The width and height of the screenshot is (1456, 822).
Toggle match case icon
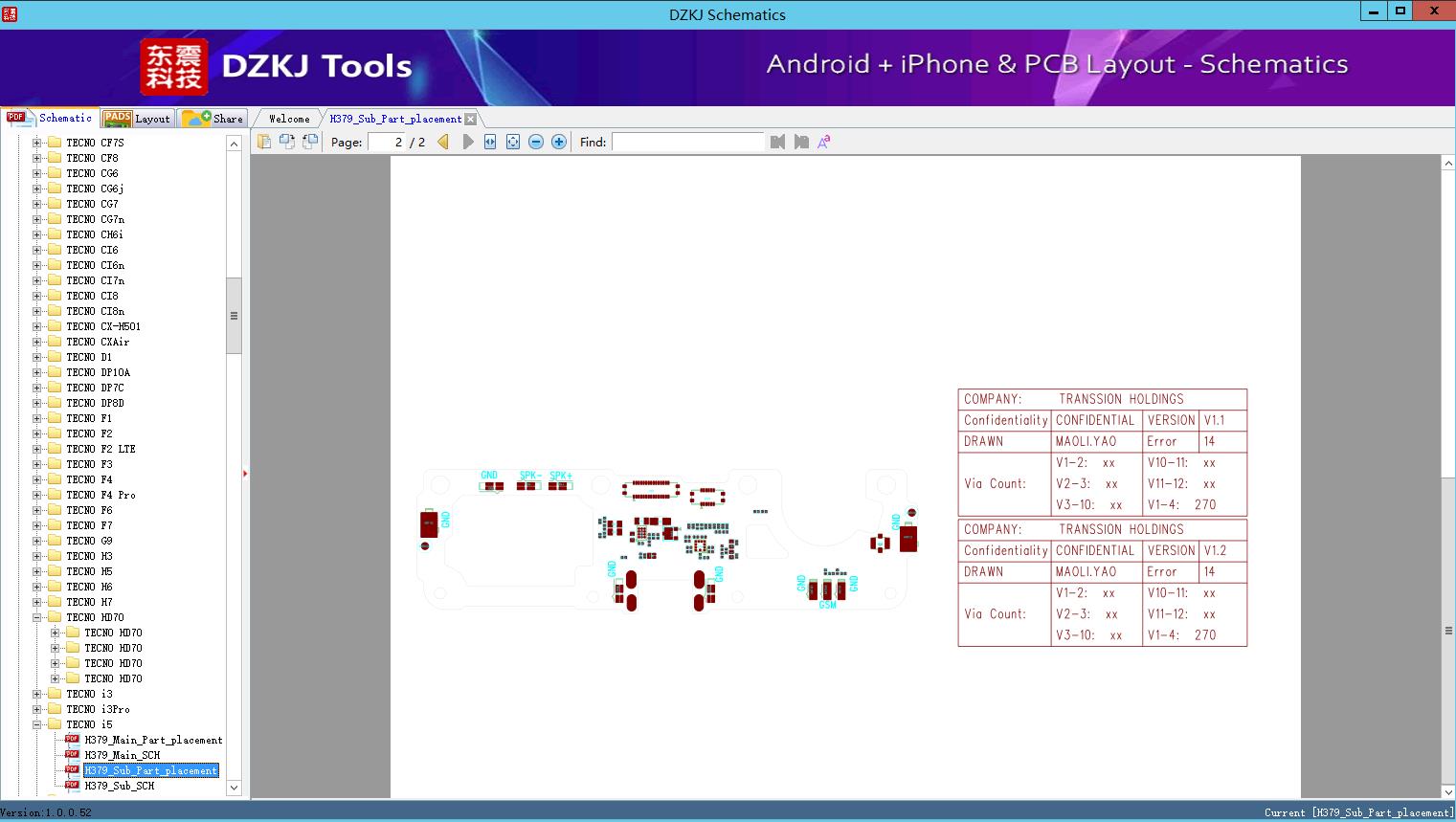pyautogui.click(x=823, y=142)
